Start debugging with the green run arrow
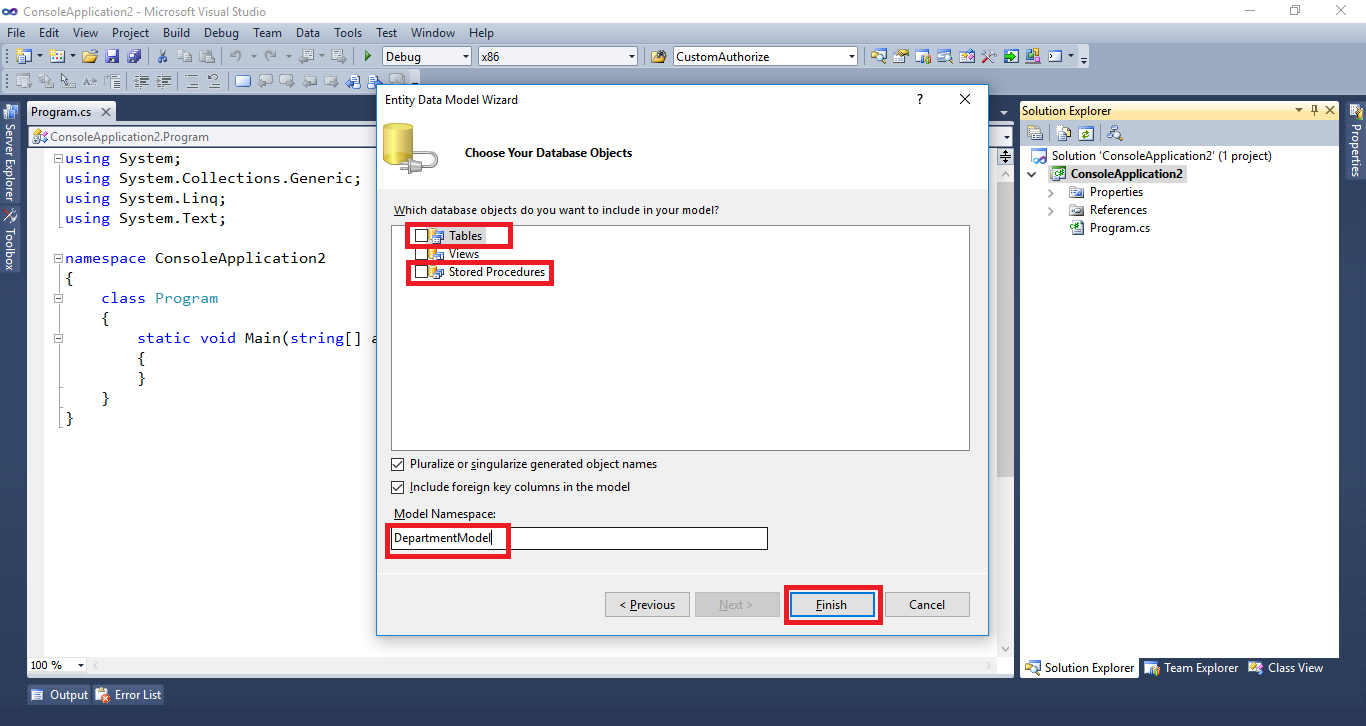The width and height of the screenshot is (1366, 726). pos(368,56)
